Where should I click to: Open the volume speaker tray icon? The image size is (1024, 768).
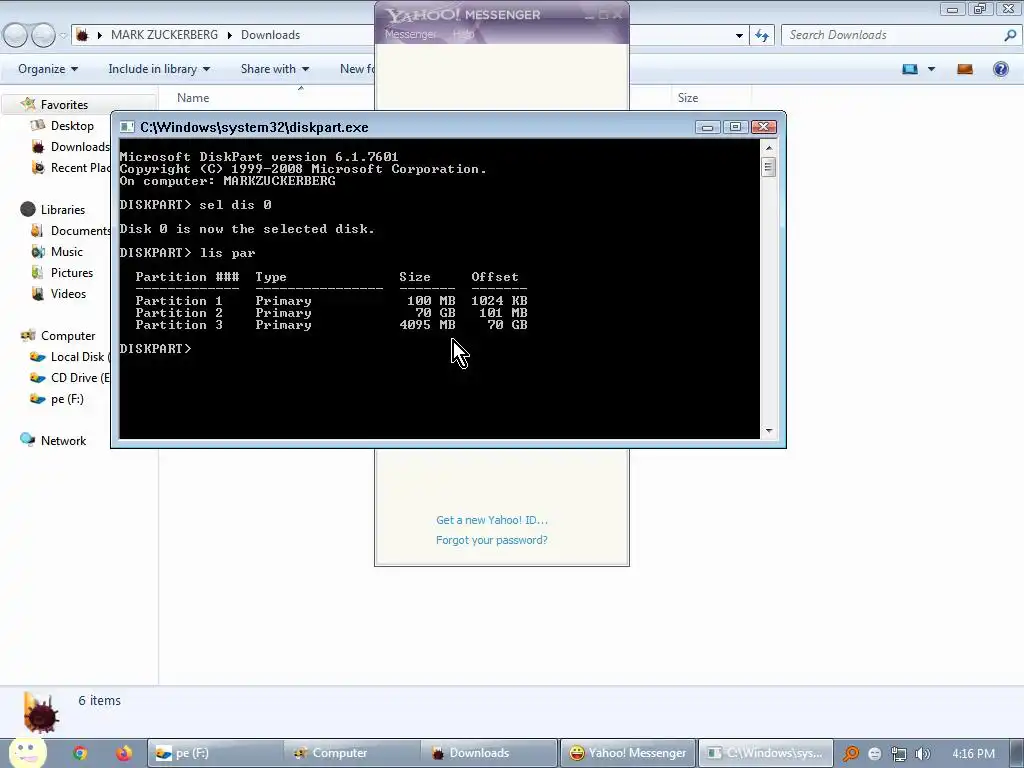[x=923, y=754]
